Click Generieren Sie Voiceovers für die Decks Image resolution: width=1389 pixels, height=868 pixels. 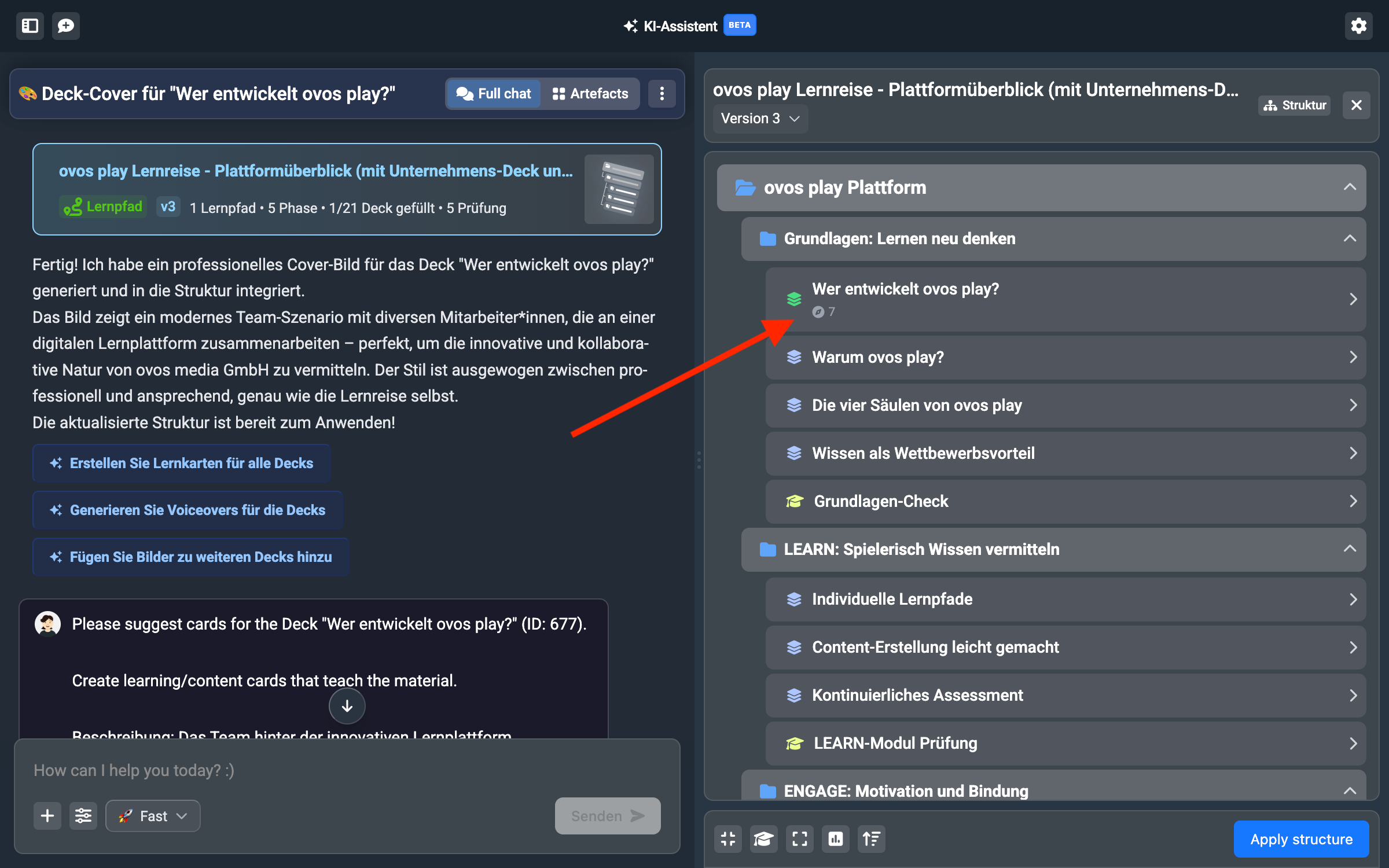[x=188, y=510]
